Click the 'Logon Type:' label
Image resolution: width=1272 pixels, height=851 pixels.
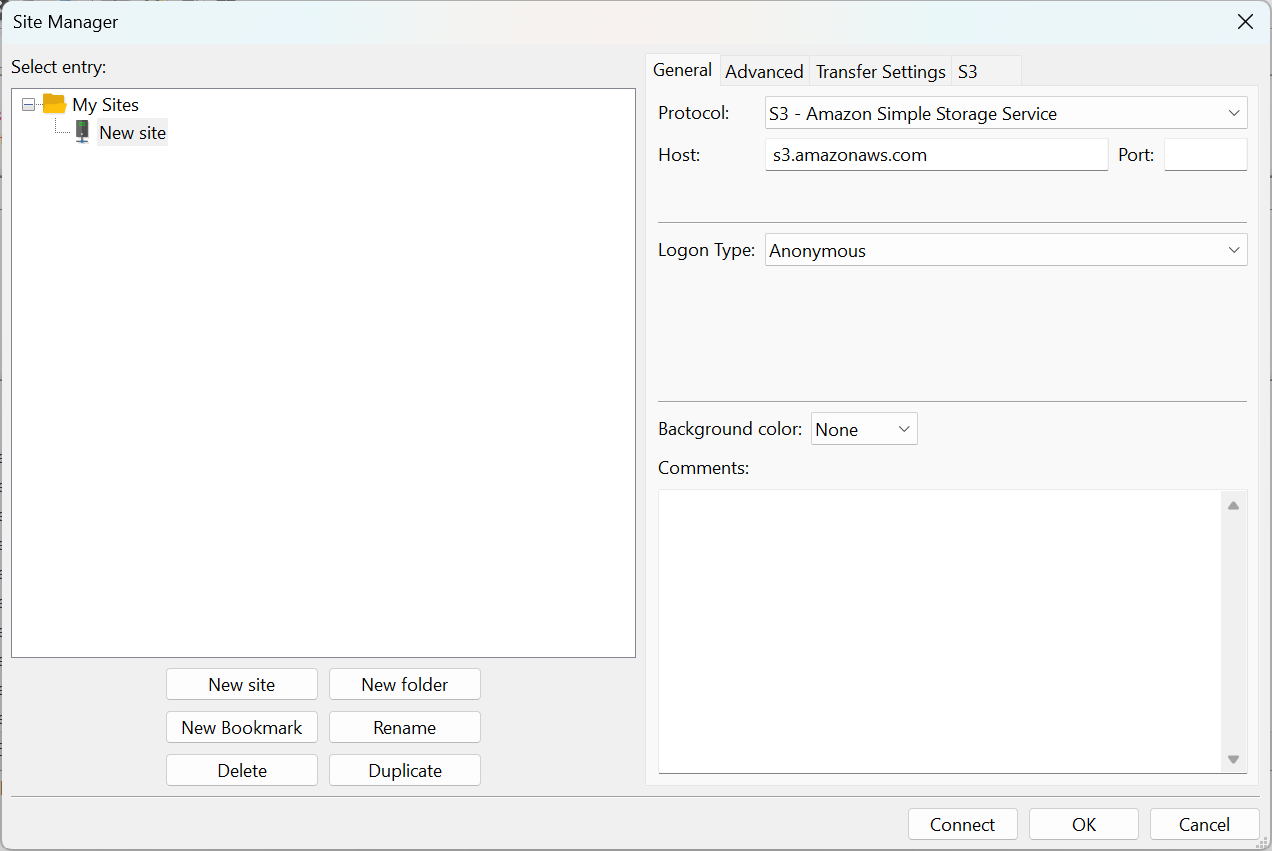point(706,250)
